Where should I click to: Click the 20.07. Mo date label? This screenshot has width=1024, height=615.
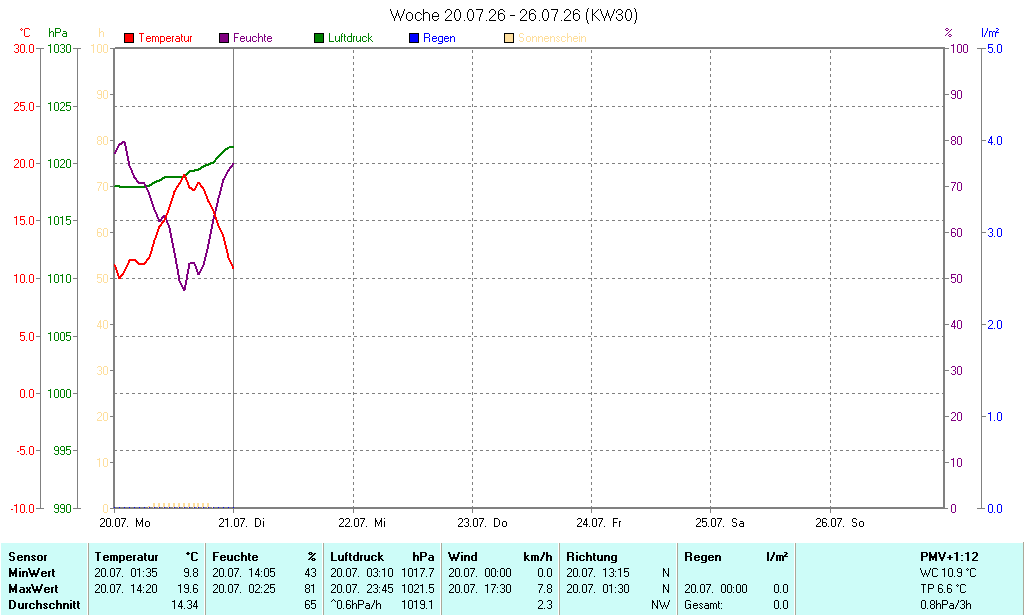point(125,522)
